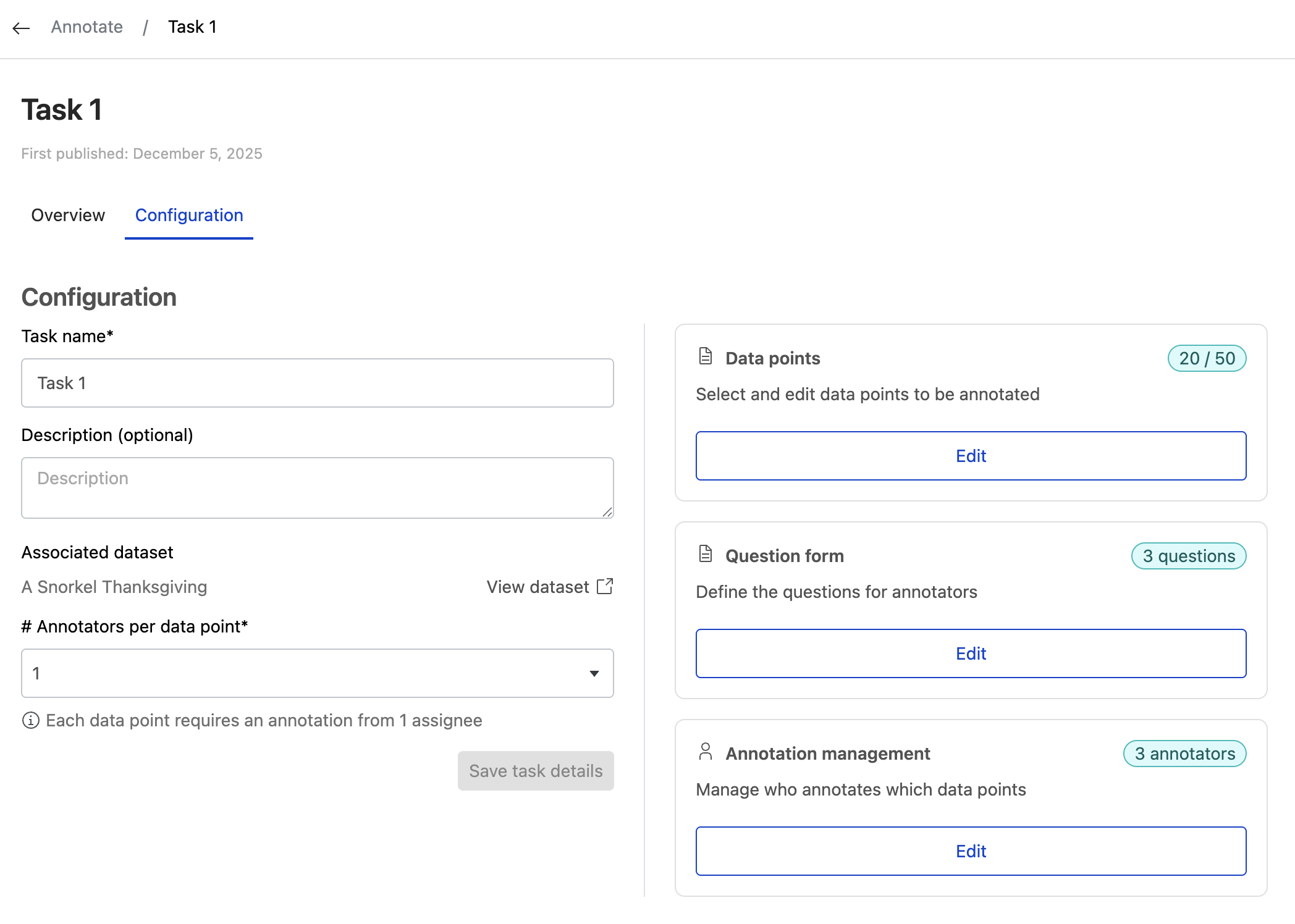The image size is (1295, 924).
Task: Open the View dataset link
Action: [x=536, y=586]
